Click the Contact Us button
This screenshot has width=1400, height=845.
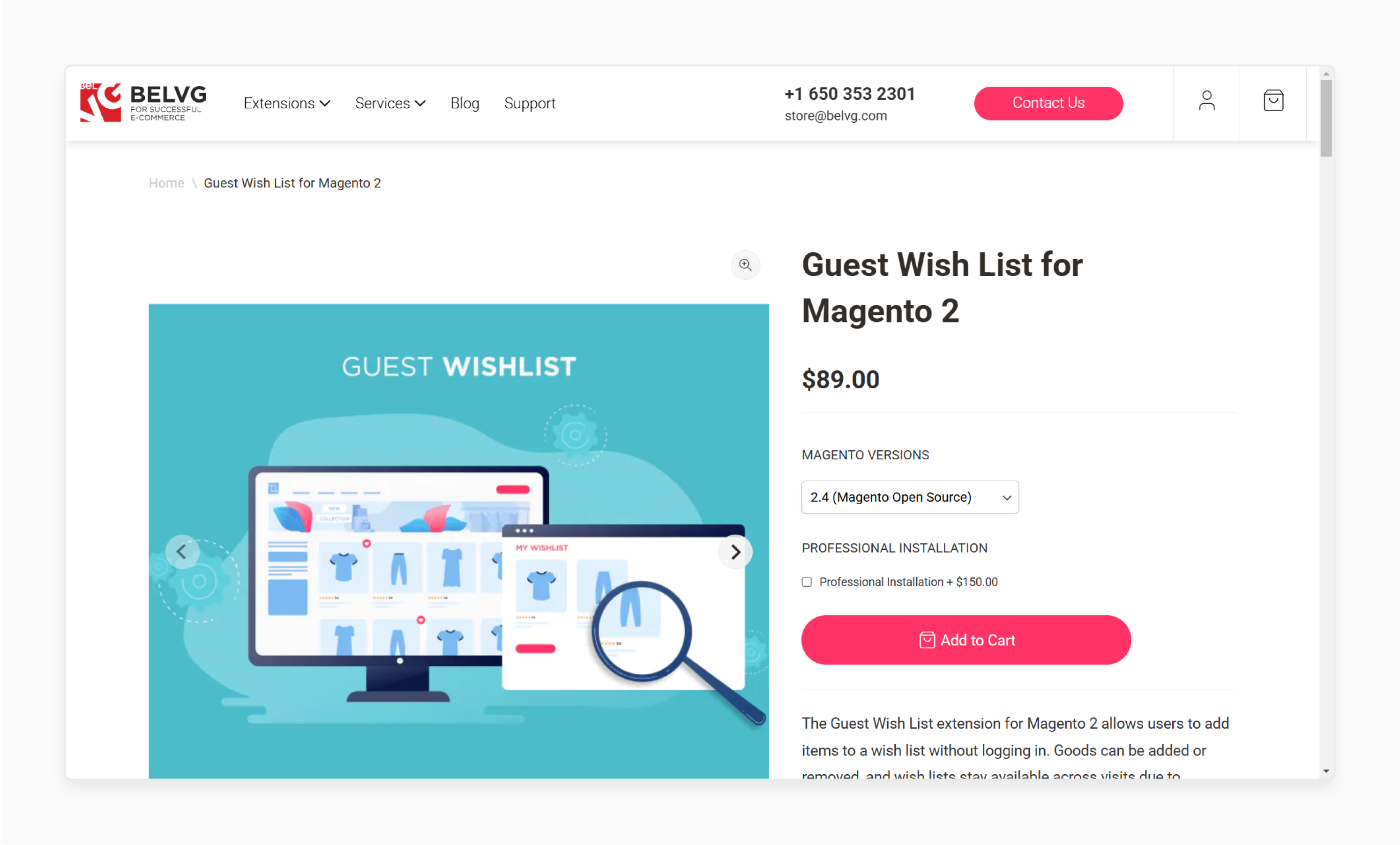click(1047, 101)
